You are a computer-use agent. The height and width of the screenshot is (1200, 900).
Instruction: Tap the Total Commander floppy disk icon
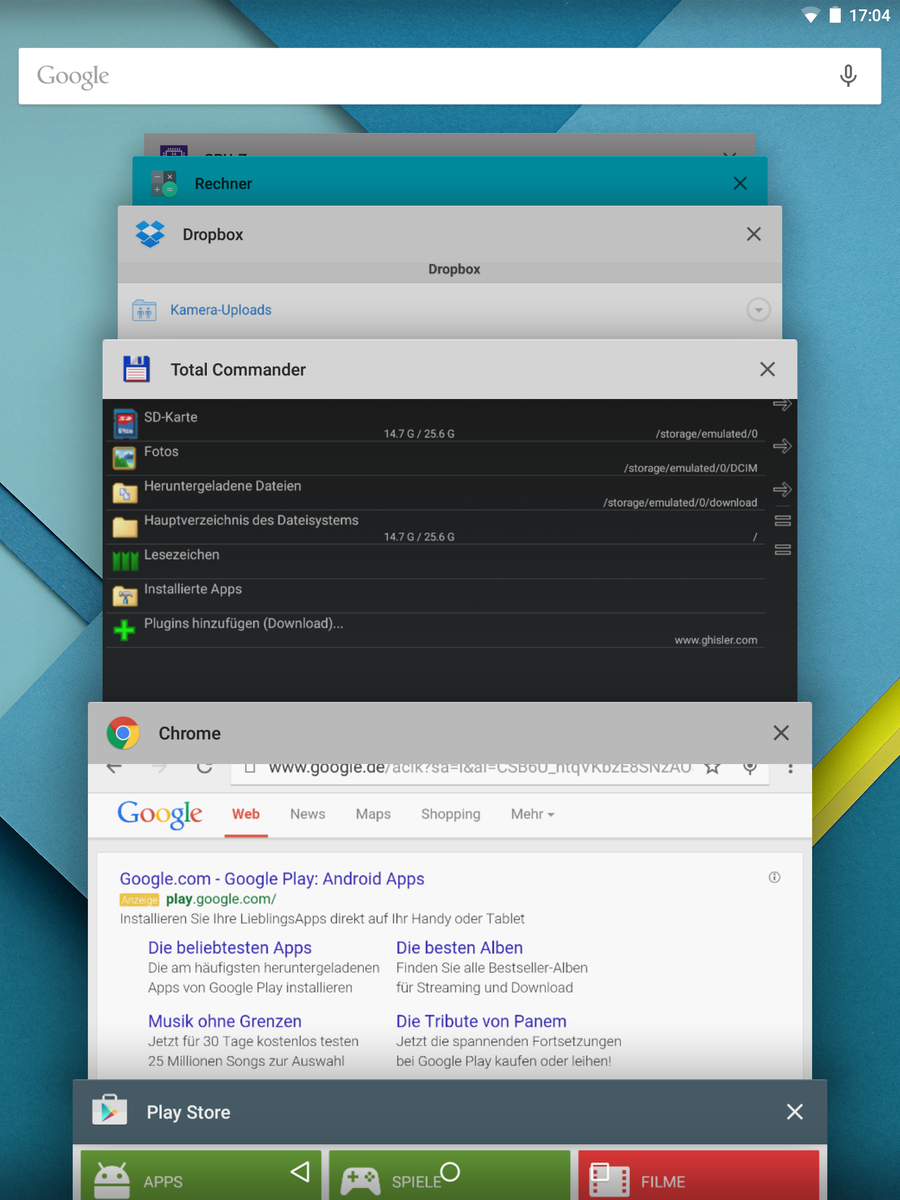(x=136, y=369)
